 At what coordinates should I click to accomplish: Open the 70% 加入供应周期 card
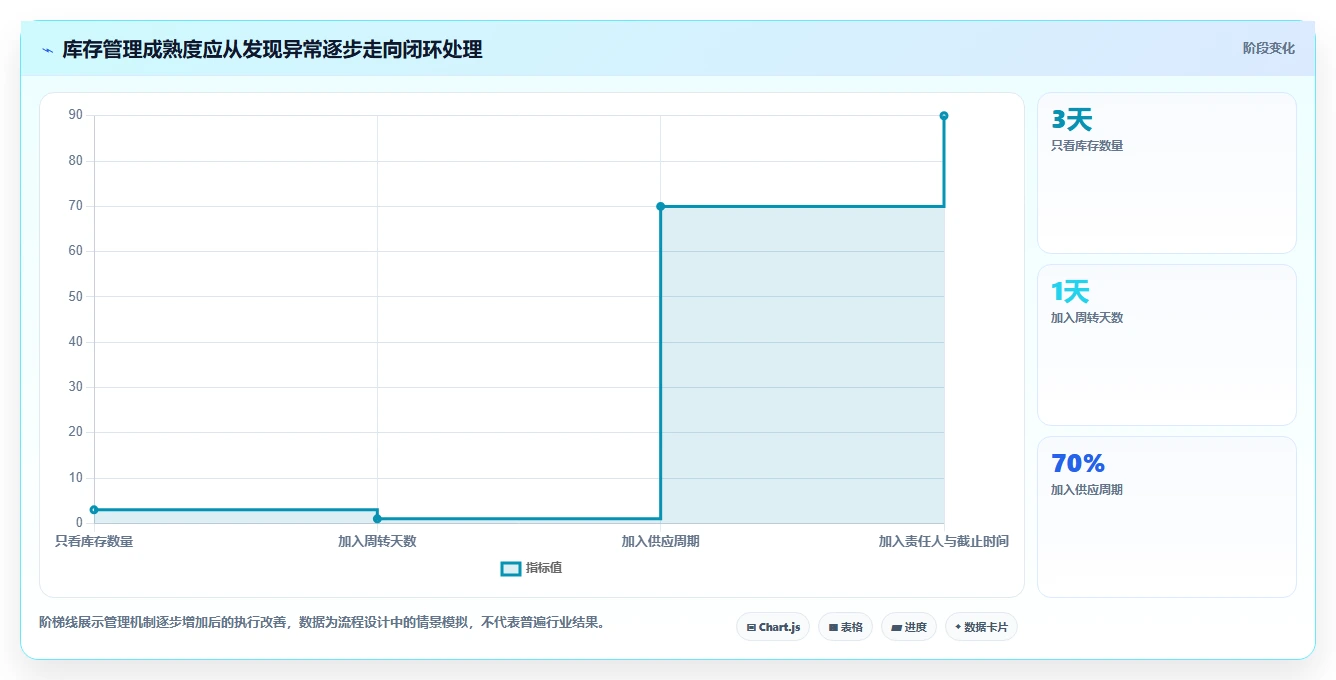(x=1167, y=517)
